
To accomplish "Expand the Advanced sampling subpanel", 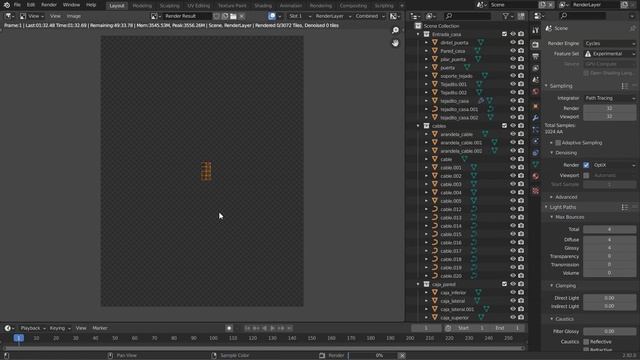I will [551, 197].
